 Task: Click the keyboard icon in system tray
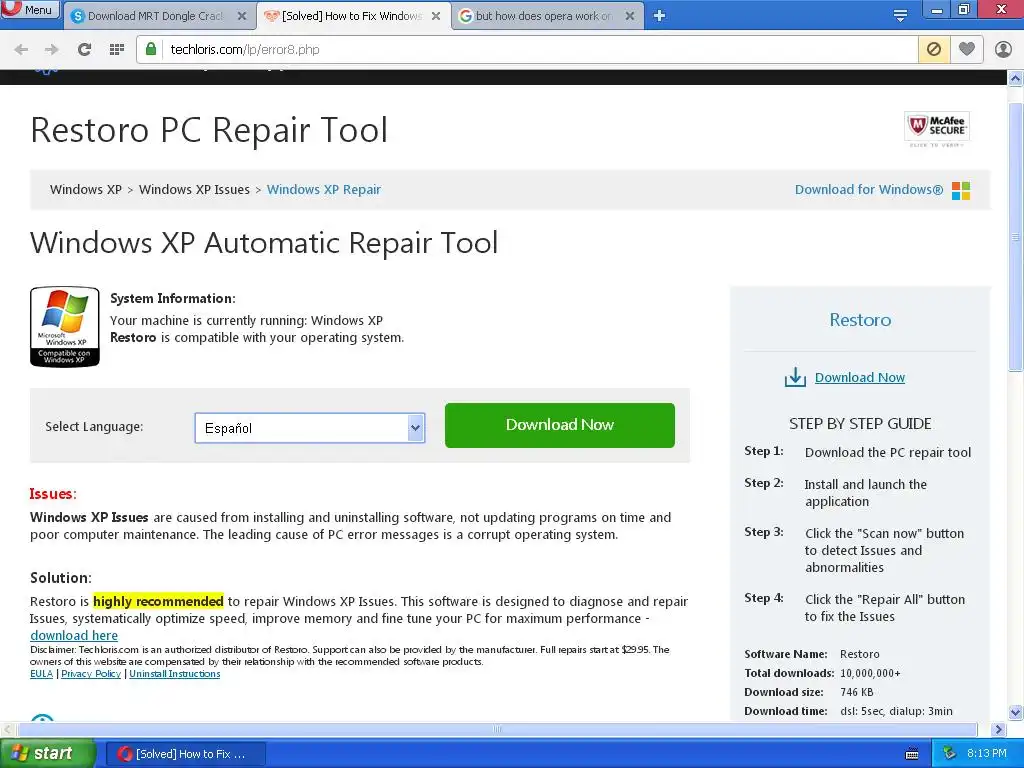[x=912, y=754]
